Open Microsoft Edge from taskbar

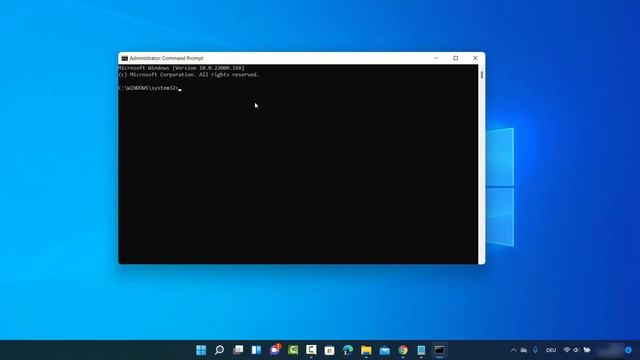click(x=348, y=350)
